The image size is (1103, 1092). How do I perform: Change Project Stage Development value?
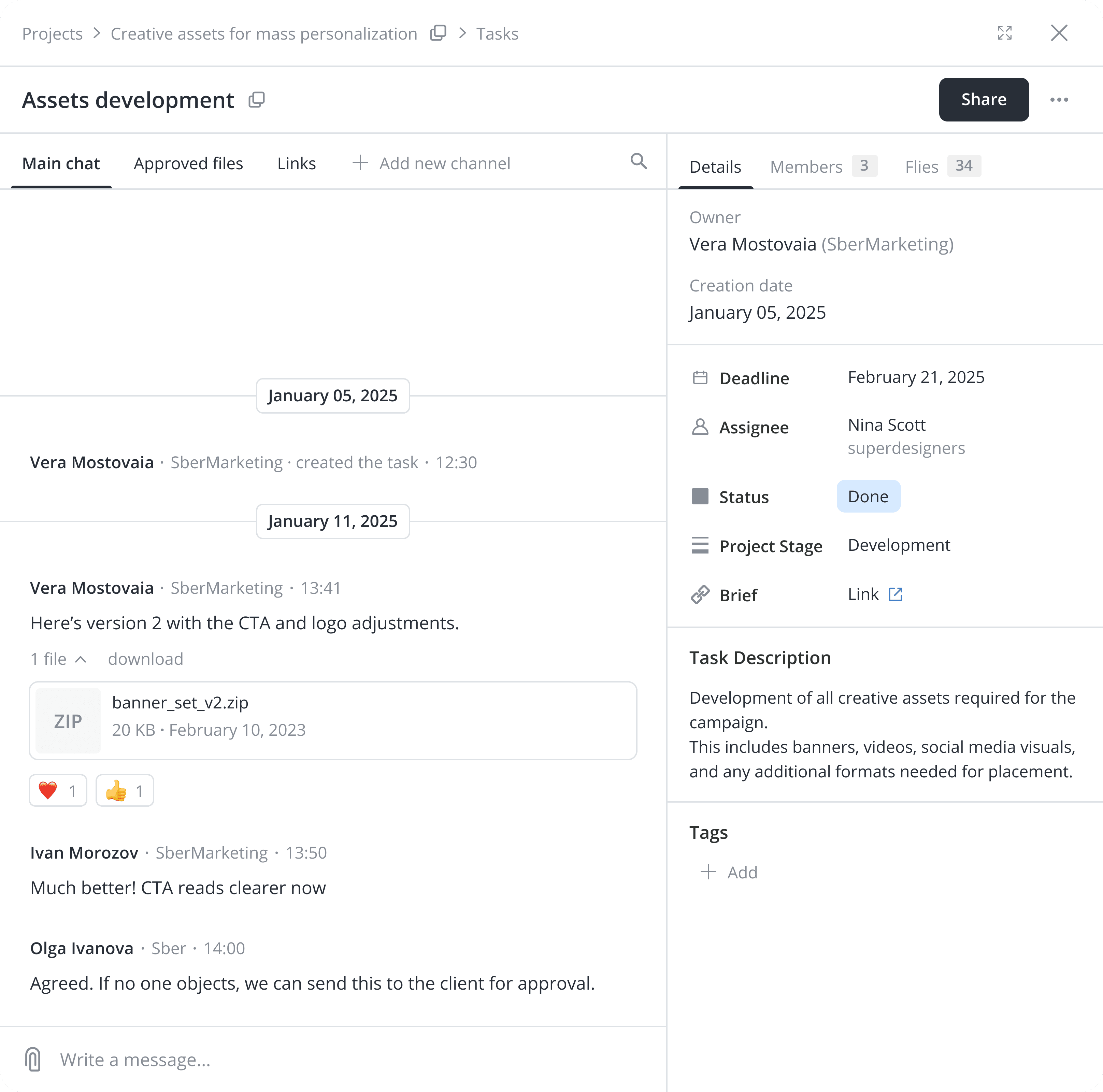899,545
